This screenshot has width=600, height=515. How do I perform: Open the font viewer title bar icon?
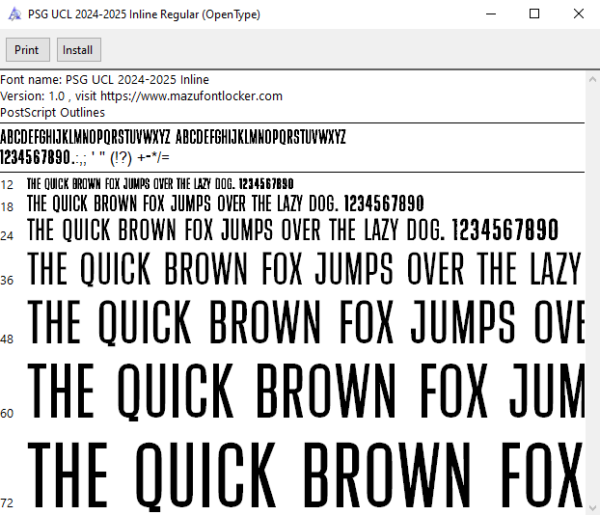(x=15, y=15)
